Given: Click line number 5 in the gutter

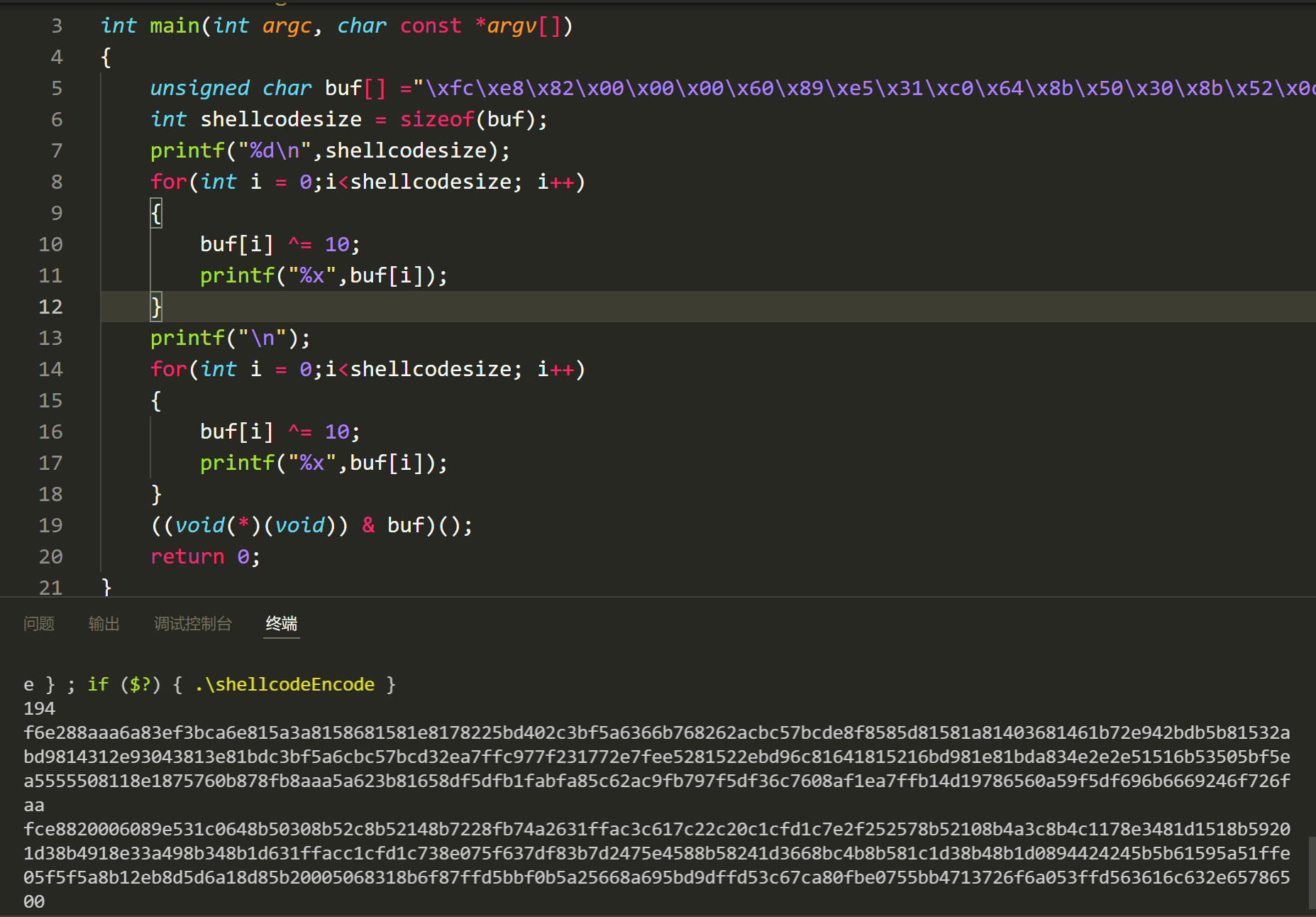Looking at the screenshot, I should pos(57,89).
